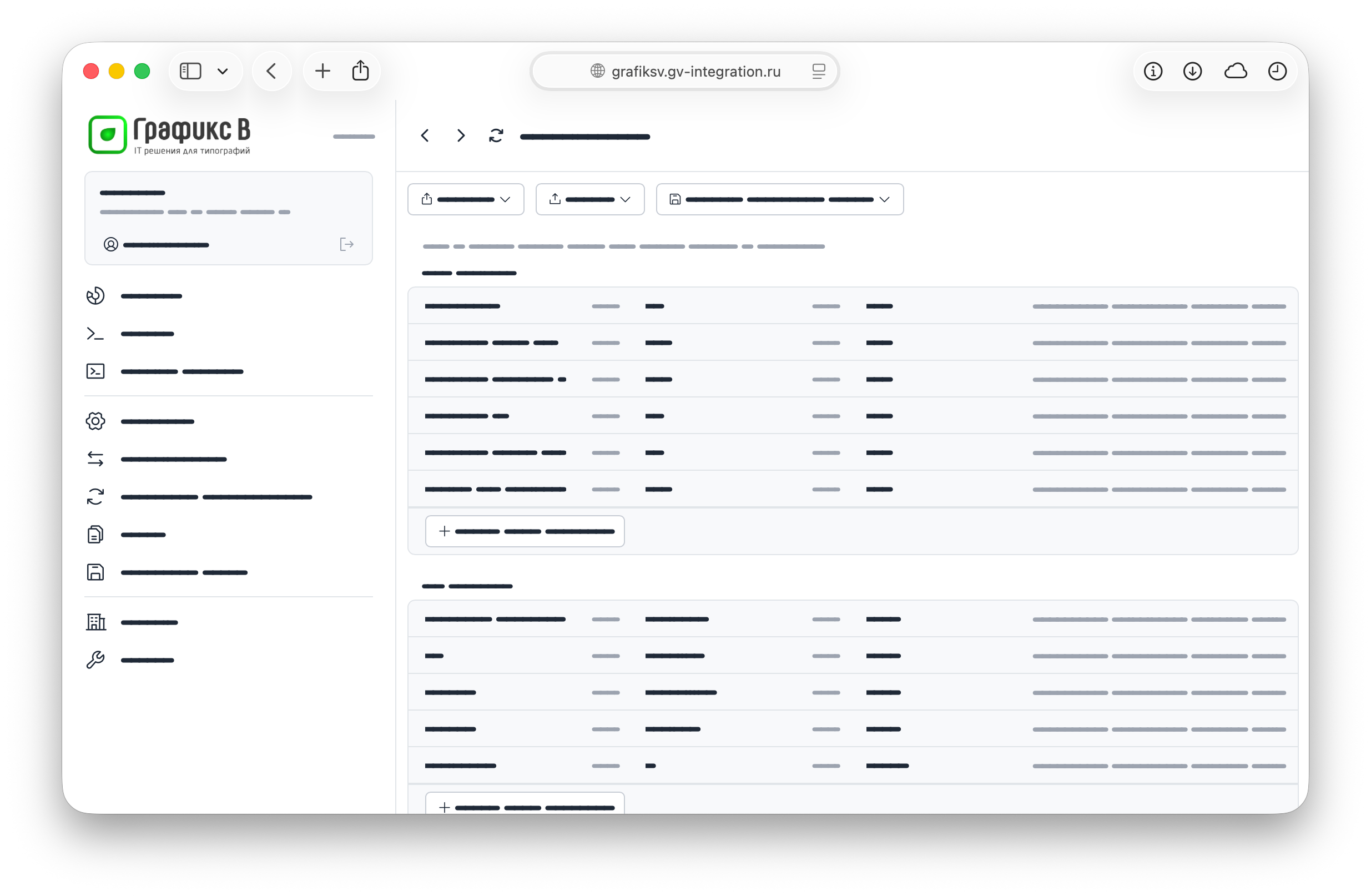The width and height of the screenshot is (1371, 896).
Task: Click the globe site icon in address bar
Action: coord(598,71)
